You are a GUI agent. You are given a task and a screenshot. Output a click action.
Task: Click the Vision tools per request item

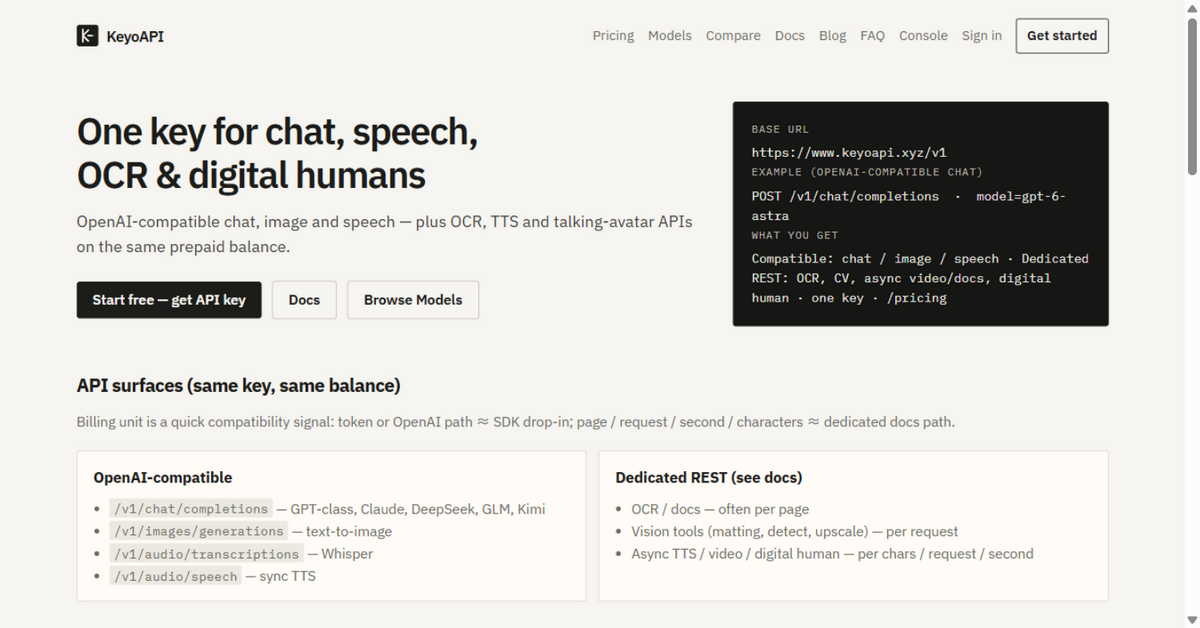click(794, 531)
